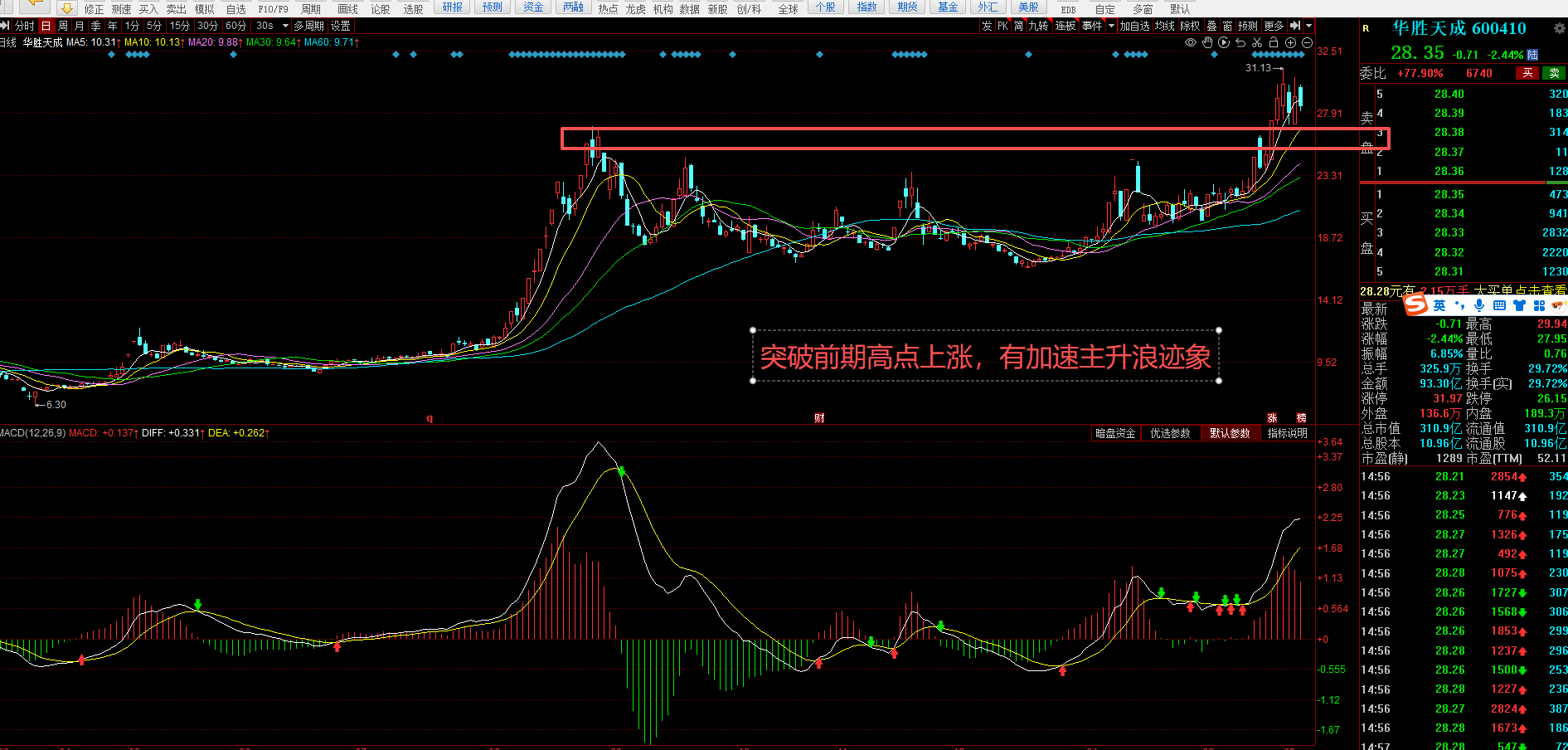1568x750 pixels.
Task: Click the red 买 buy button
Action: [x=1527, y=73]
